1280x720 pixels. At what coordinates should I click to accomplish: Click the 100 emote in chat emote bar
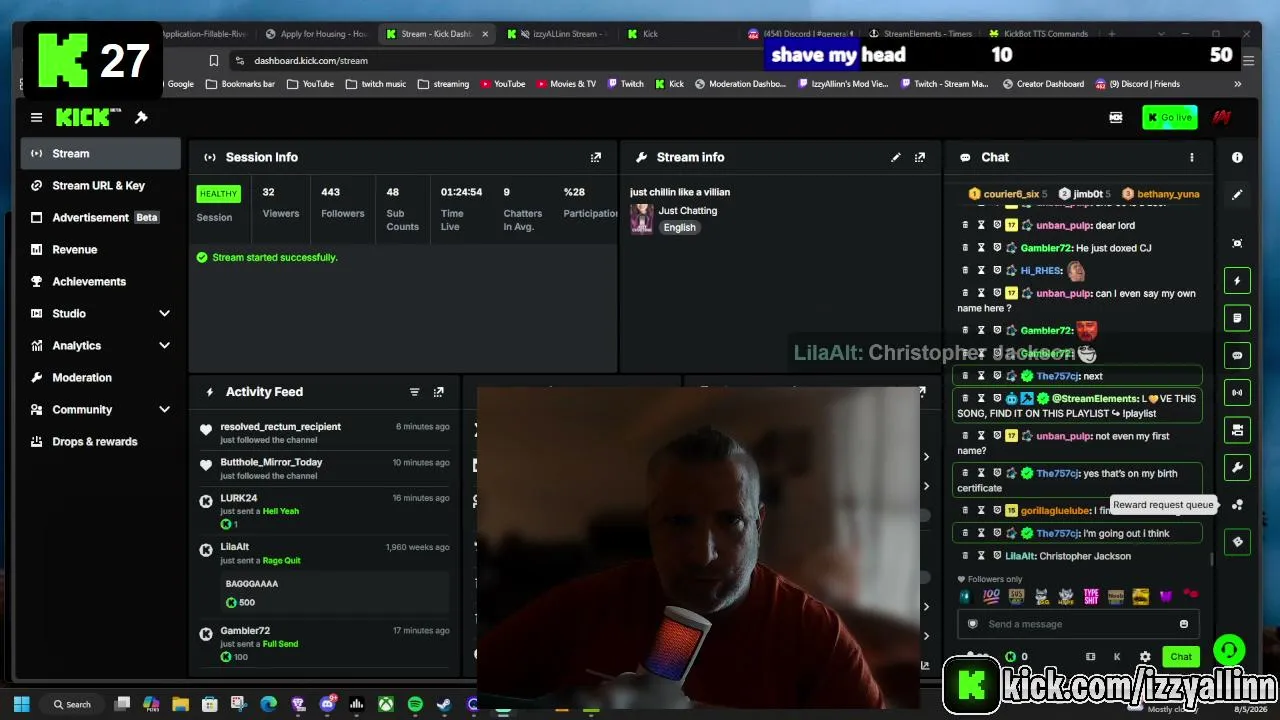click(991, 596)
